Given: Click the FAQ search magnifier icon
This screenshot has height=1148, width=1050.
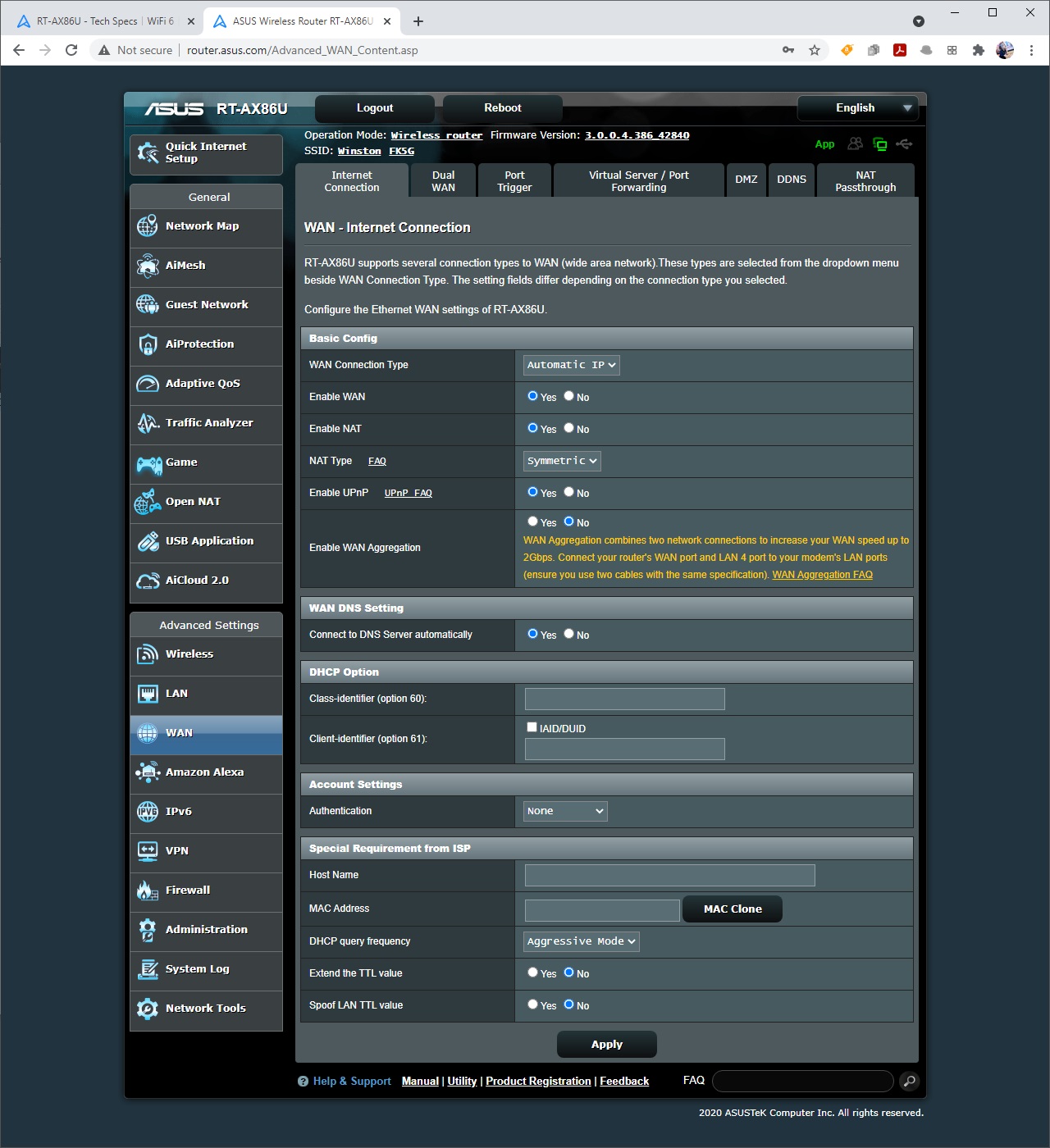Looking at the screenshot, I should (909, 1082).
